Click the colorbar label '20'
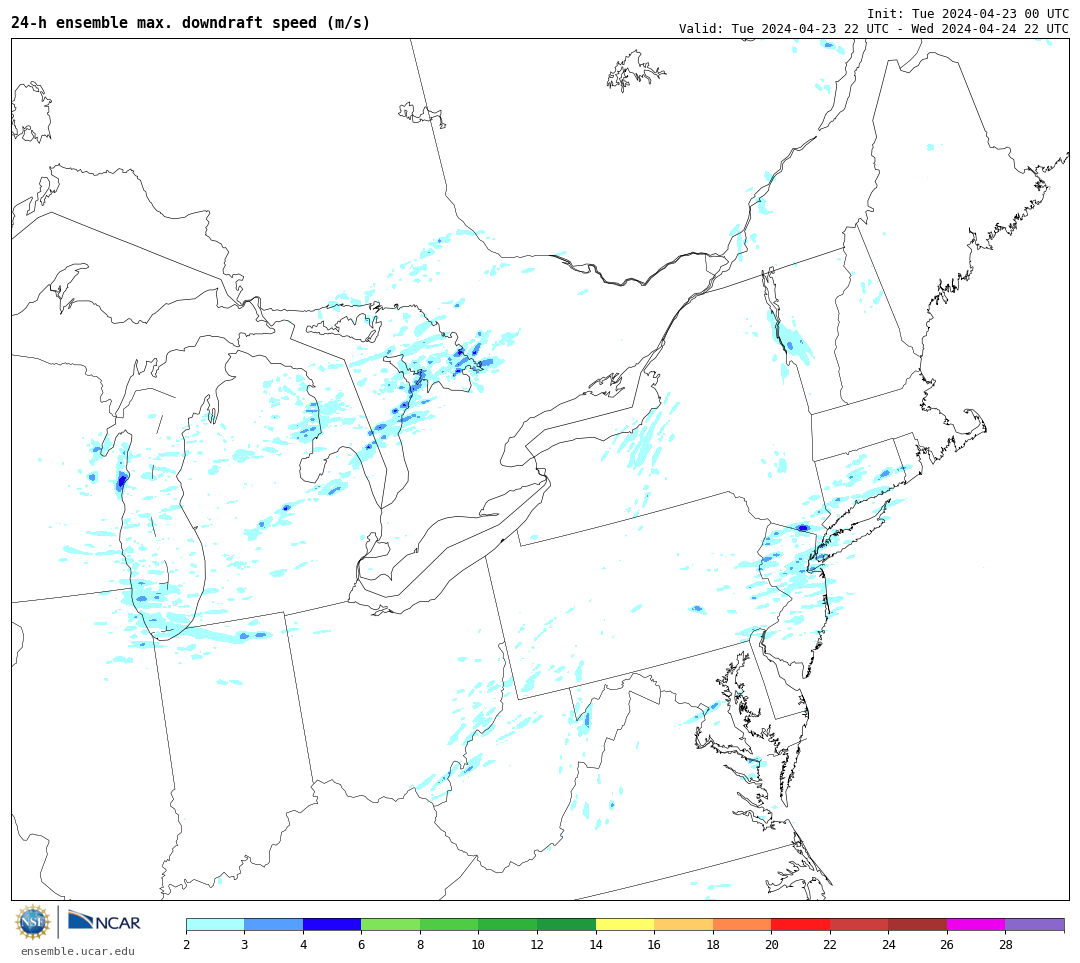 coord(771,944)
